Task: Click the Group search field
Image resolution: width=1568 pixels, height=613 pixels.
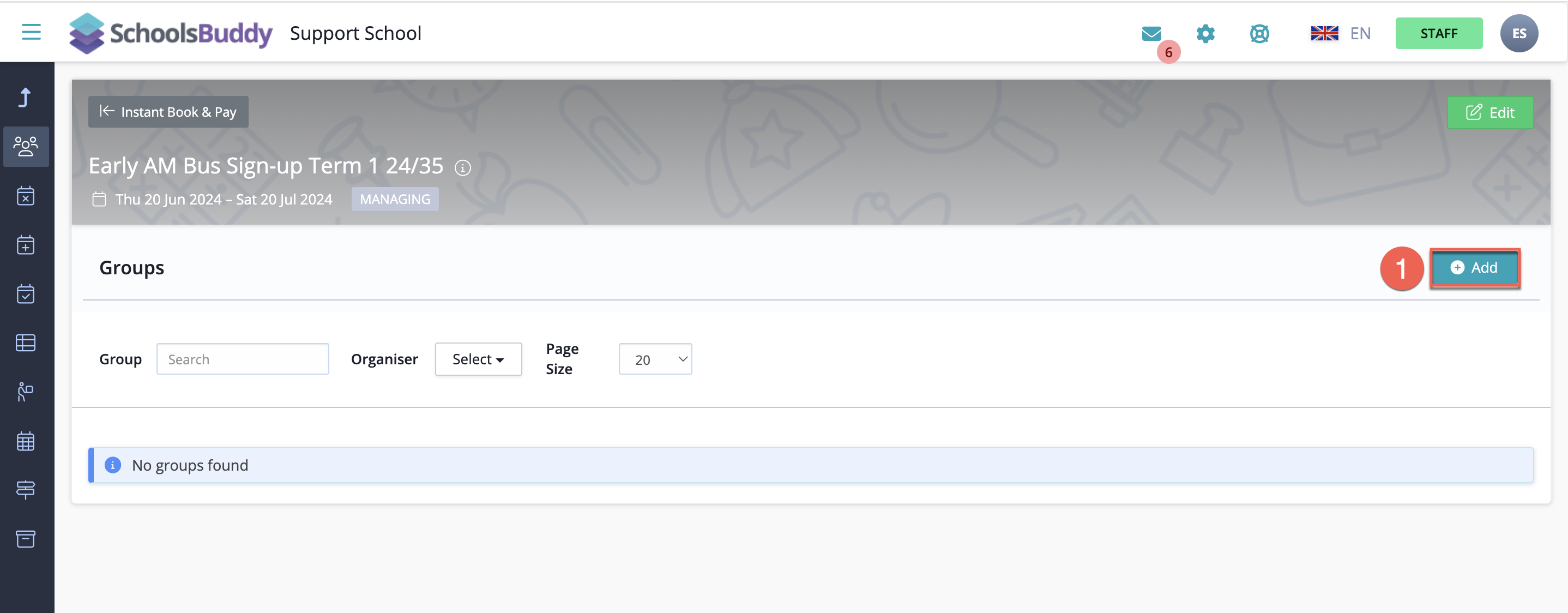Action: 243,359
